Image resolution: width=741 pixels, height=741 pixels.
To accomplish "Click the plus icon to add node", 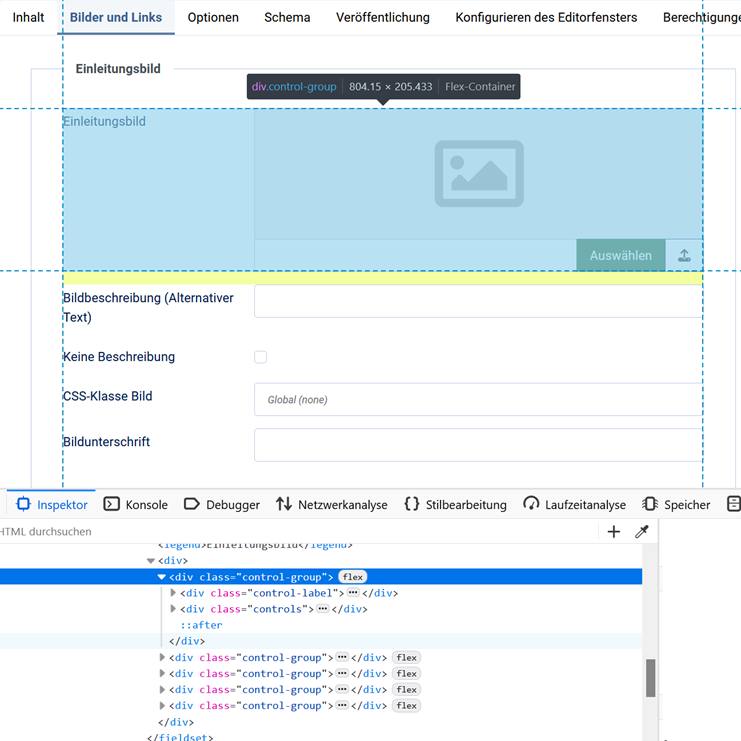I will pyautogui.click(x=614, y=532).
